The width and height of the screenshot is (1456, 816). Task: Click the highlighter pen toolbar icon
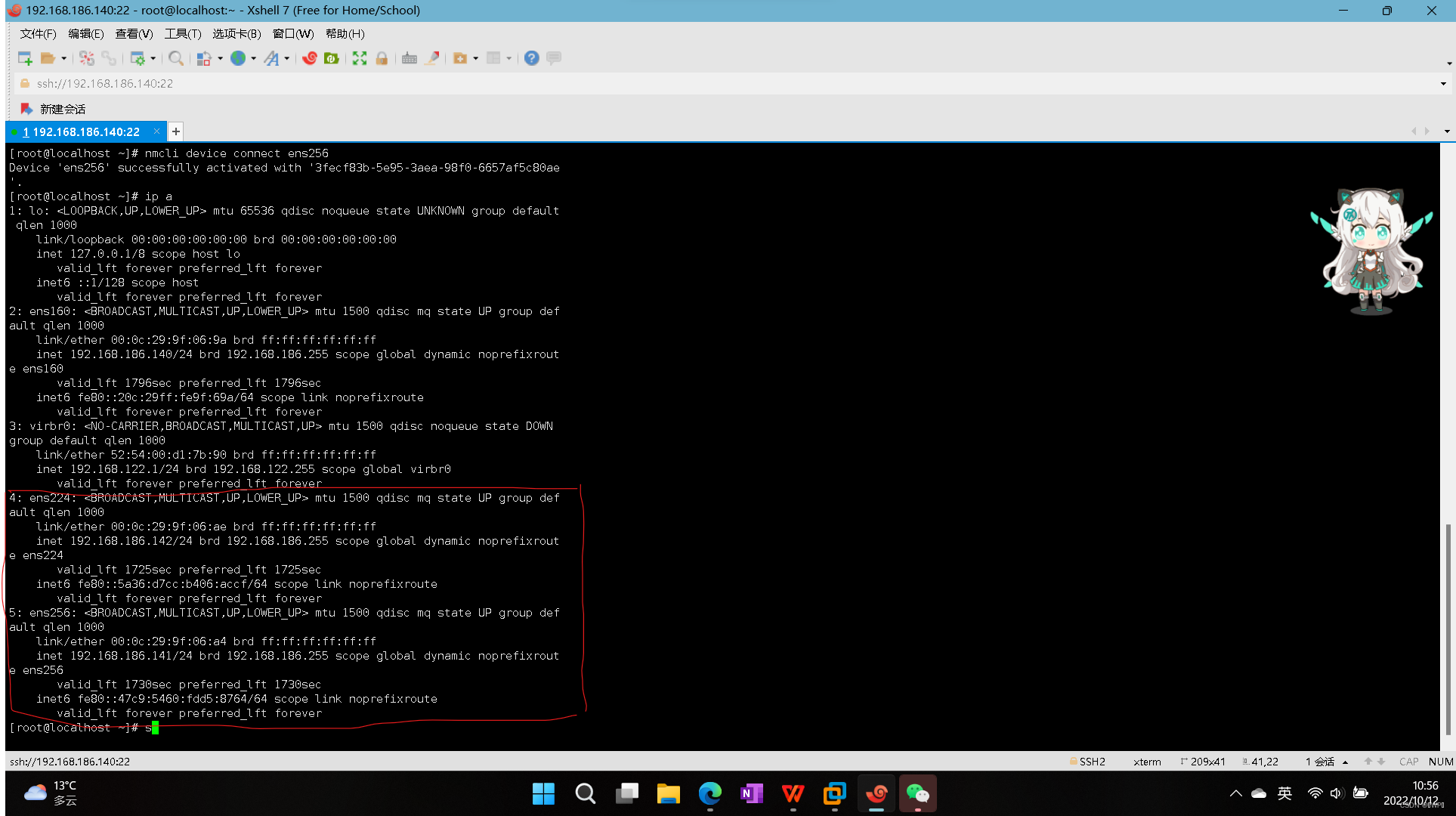pyautogui.click(x=432, y=58)
